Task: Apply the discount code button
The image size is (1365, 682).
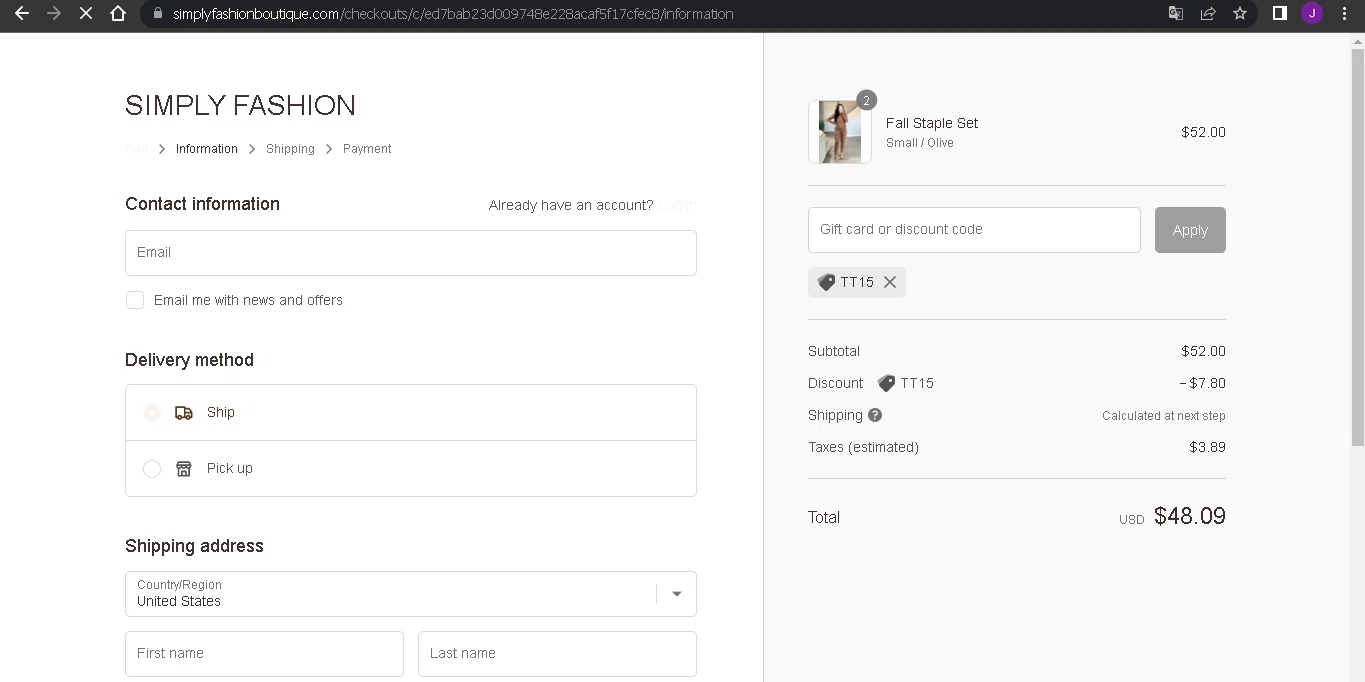Action: click(1190, 230)
